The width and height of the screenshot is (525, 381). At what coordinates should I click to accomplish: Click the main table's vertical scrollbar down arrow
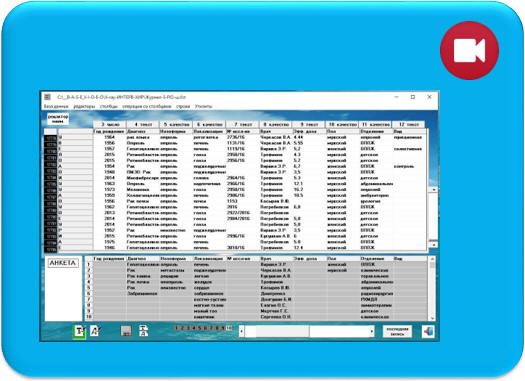[433, 245]
